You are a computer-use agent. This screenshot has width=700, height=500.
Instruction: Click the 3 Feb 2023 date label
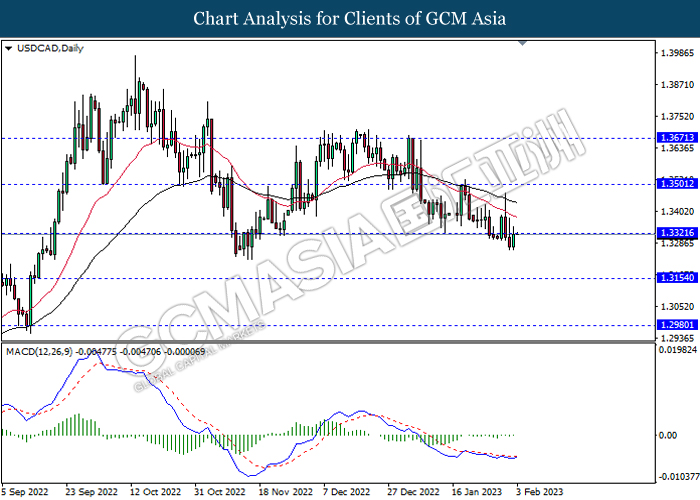(540, 492)
